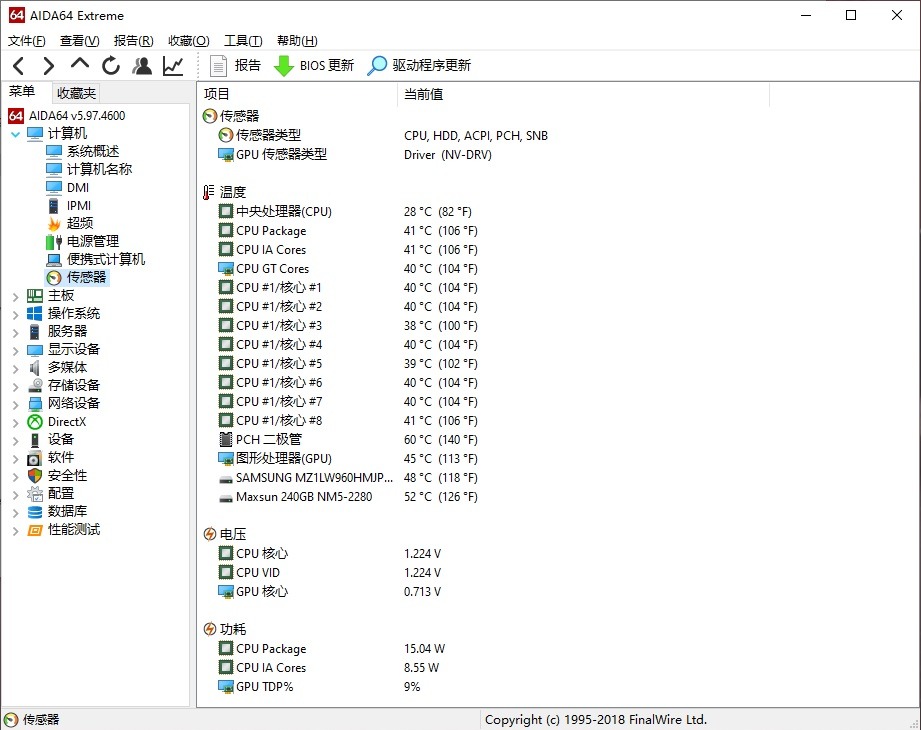Click the 超频 flame icon

click(x=54, y=224)
